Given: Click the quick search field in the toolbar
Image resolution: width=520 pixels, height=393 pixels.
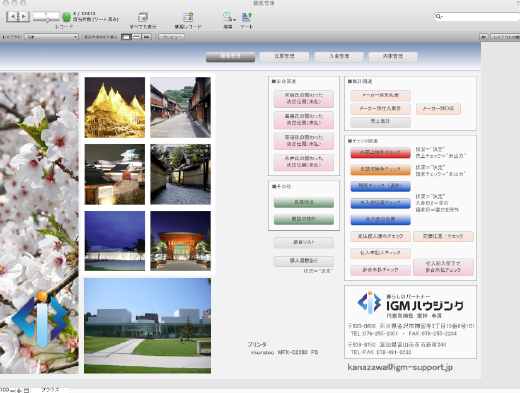Looking at the screenshot, I should [x=477, y=16].
